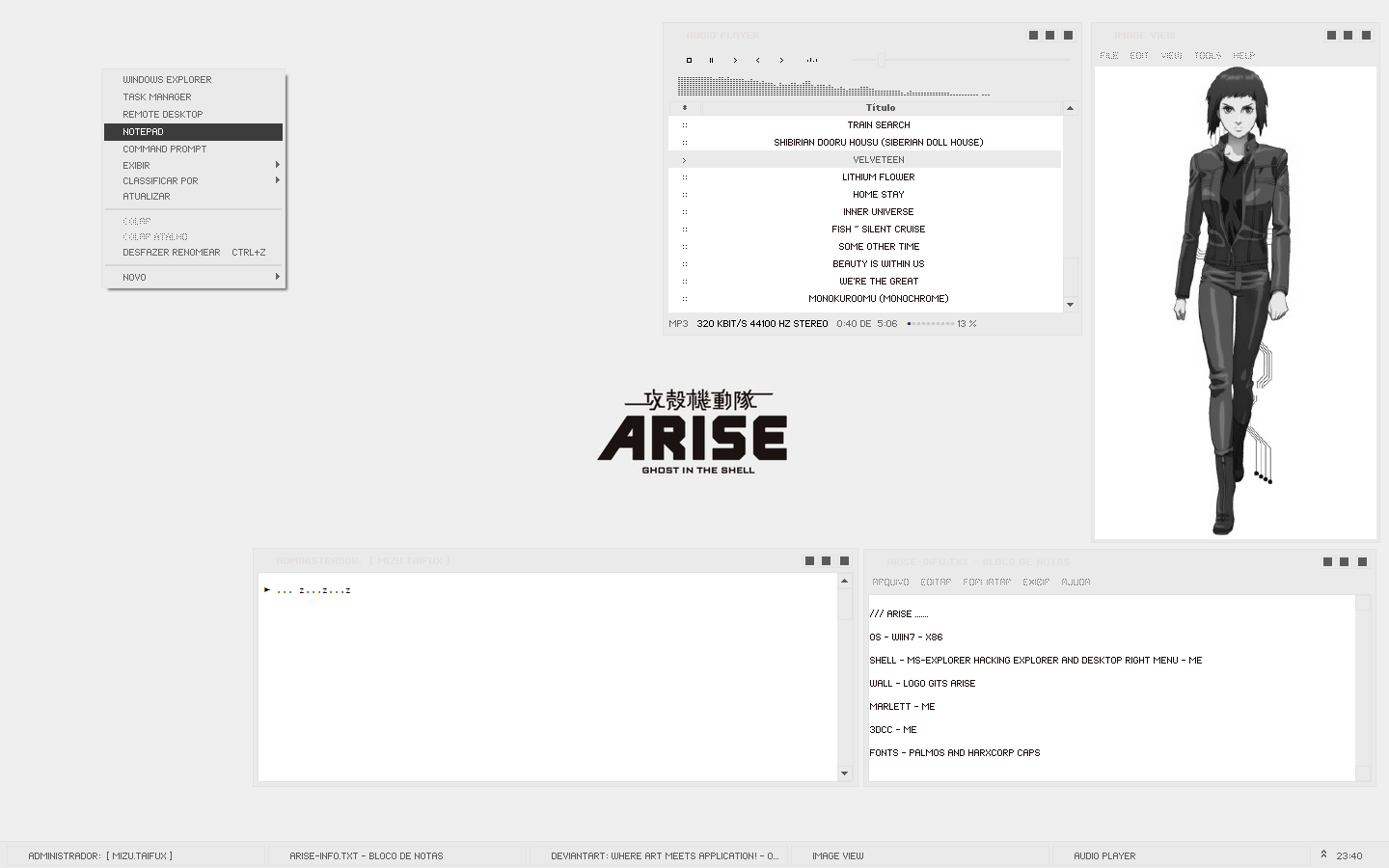Click the sort arrows column header in playlist
This screenshot has width=1389, height=868.
685,108
